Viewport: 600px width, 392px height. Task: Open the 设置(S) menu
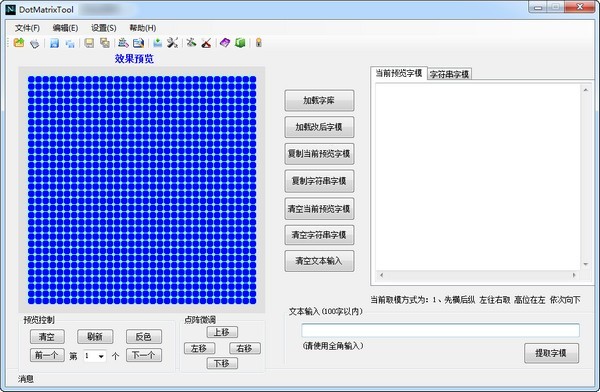(x=104, y=28)
